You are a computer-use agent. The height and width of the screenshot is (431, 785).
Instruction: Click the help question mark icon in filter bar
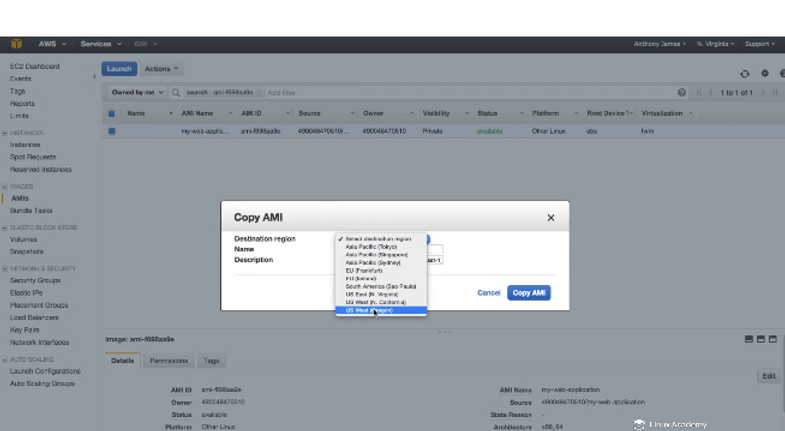point(681,93)
